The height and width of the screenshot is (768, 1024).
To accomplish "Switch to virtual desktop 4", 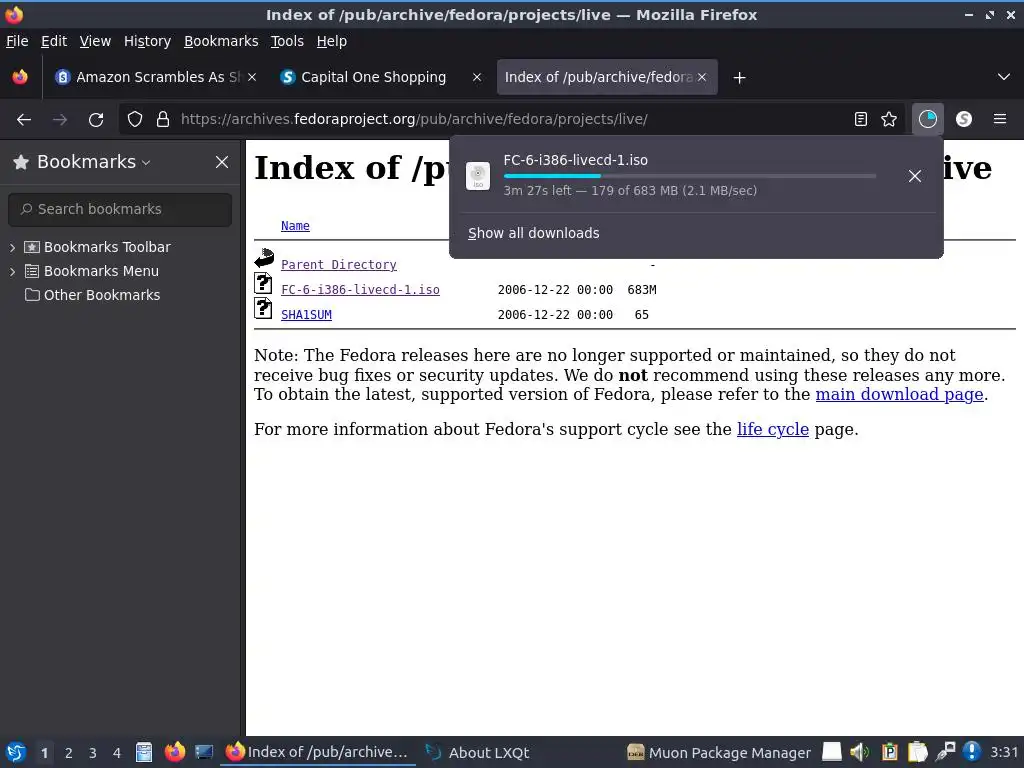I will point(117,753).
